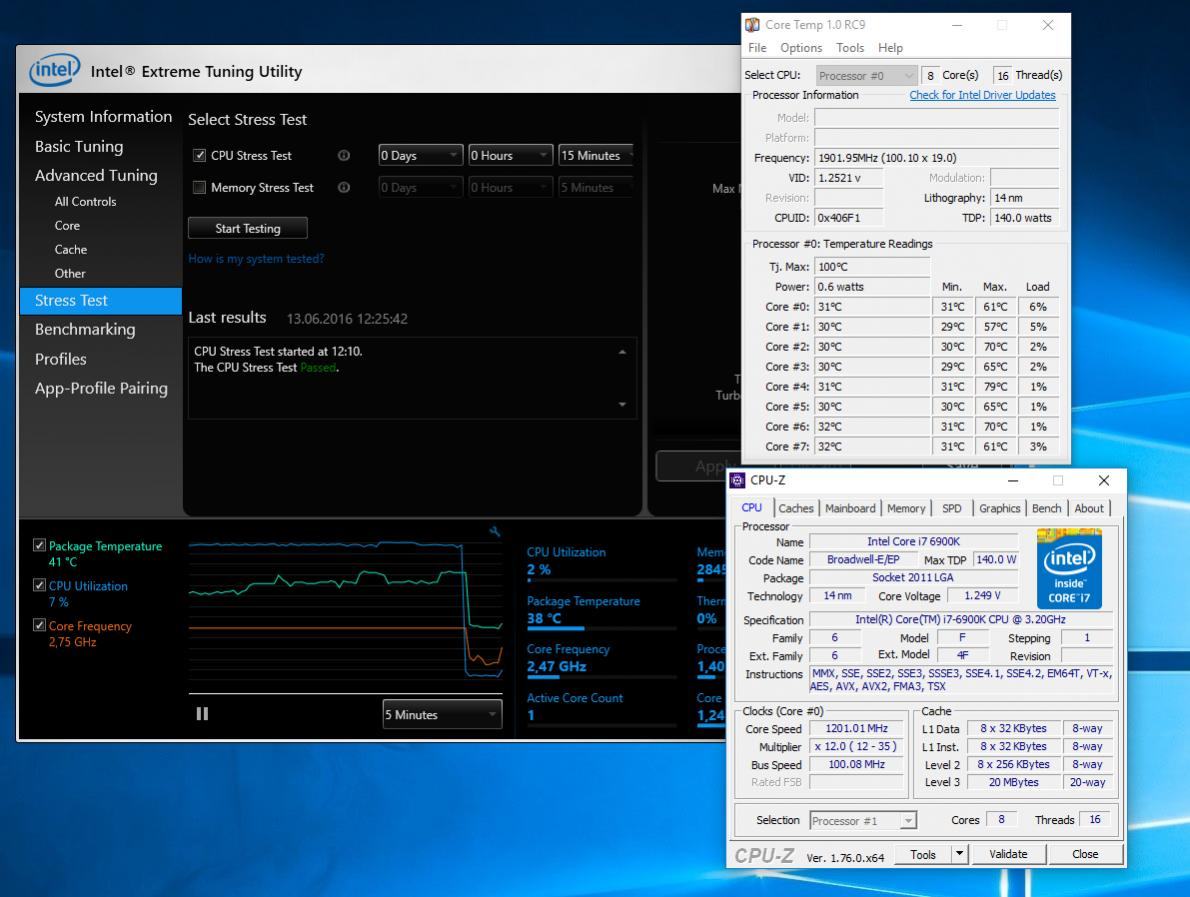Open App-Profile Pairing section
Viewport: 1190px width, 897px height.
pos(101,389)
